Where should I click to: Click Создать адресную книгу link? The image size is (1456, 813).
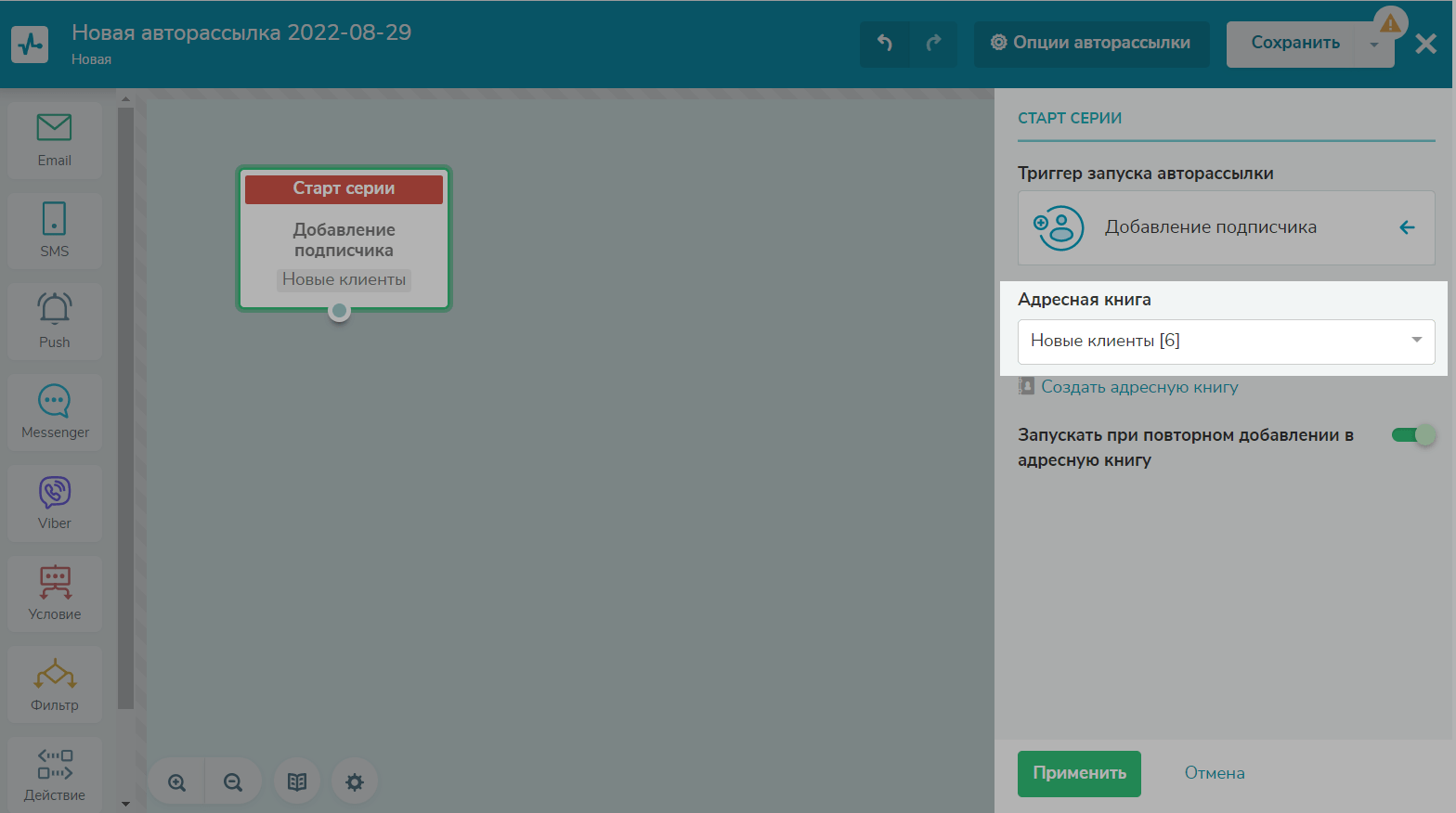coord(1139,387)
